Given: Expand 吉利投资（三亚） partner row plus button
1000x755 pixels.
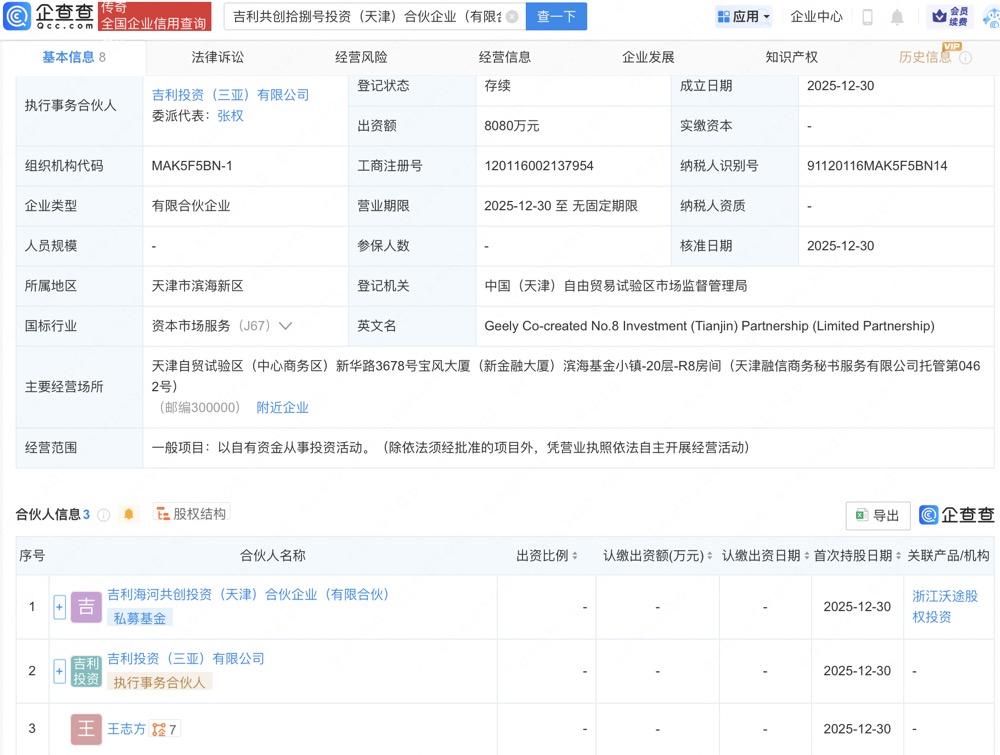Looking at the screenshot, I should (x=60, y=671).
